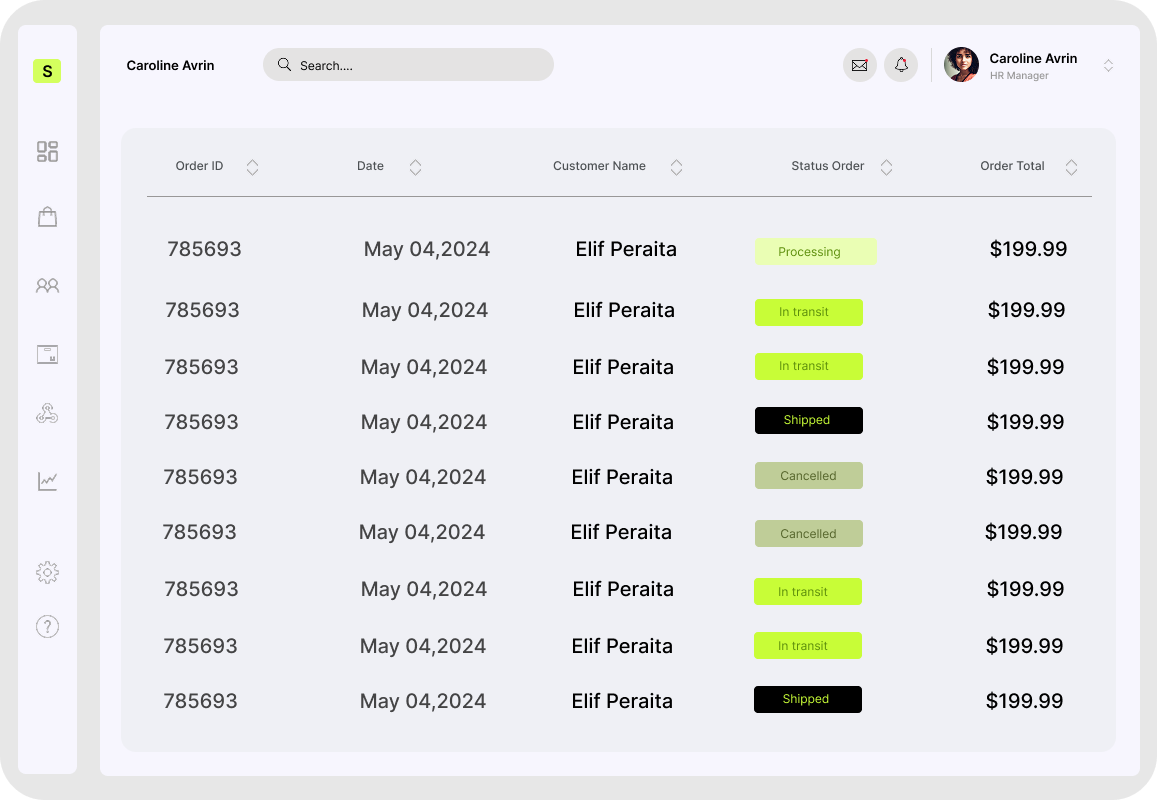Open the shopping bag icon in sidebar
This screenshot has width=1157, height=800.
coord(47,217)
